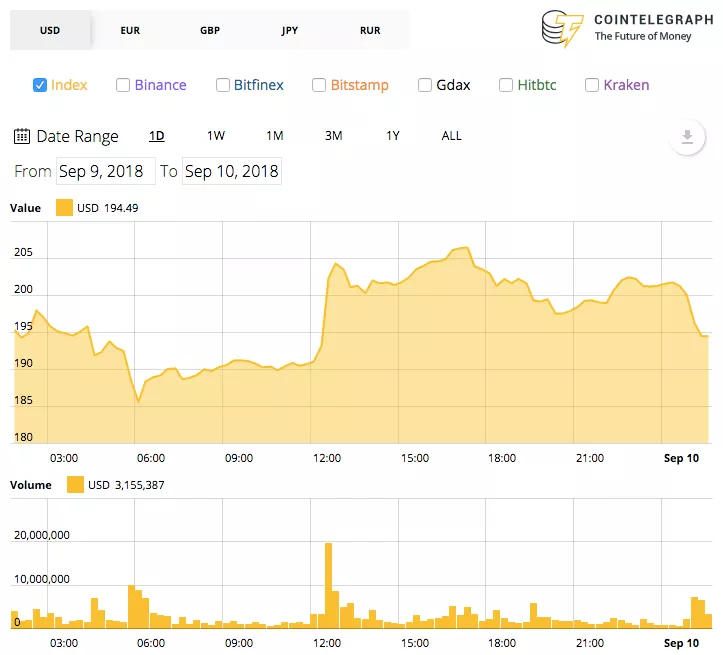The width and height of the screenshot is (723, 655).
Task: Toggle the Hitbtc checkbox on
Action: click(506, 85)
